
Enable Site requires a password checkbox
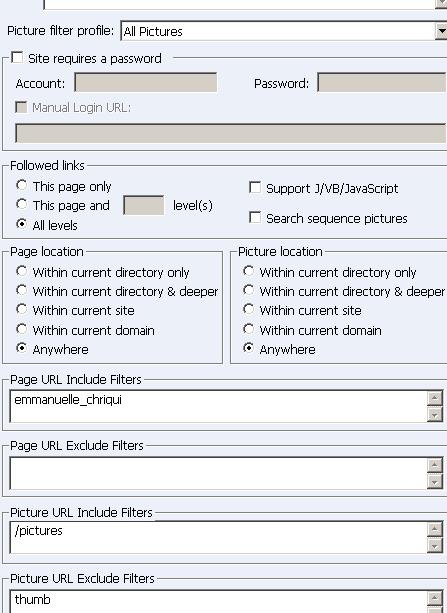[17, 58]
